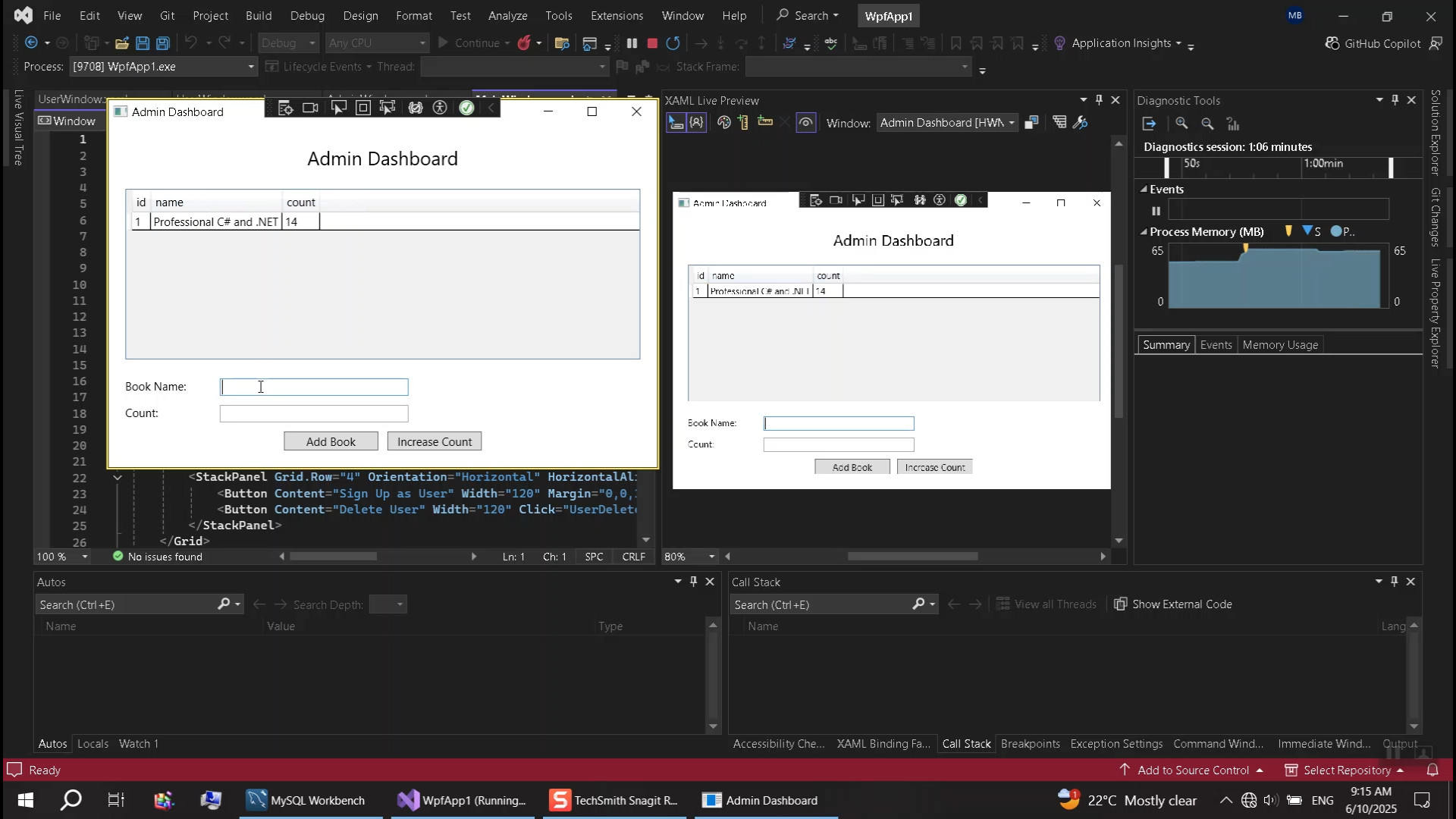Open the Debug menu
1456x819 pixels.
point(307,15)
